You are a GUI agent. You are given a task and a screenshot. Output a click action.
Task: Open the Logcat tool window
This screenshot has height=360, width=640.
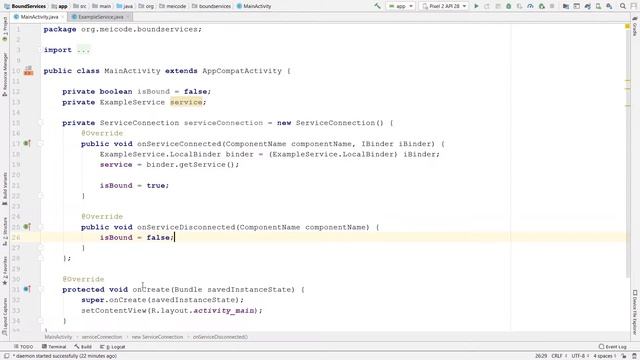pyautogui.click(x=113, y=347)
